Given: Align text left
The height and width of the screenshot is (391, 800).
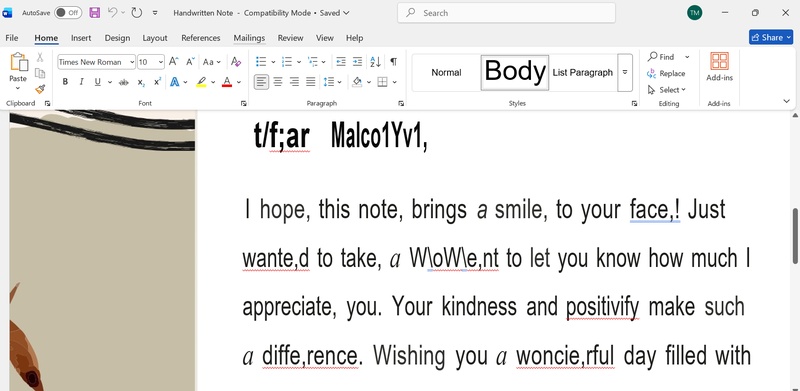Looking at the screenshot, I should 261,82.
